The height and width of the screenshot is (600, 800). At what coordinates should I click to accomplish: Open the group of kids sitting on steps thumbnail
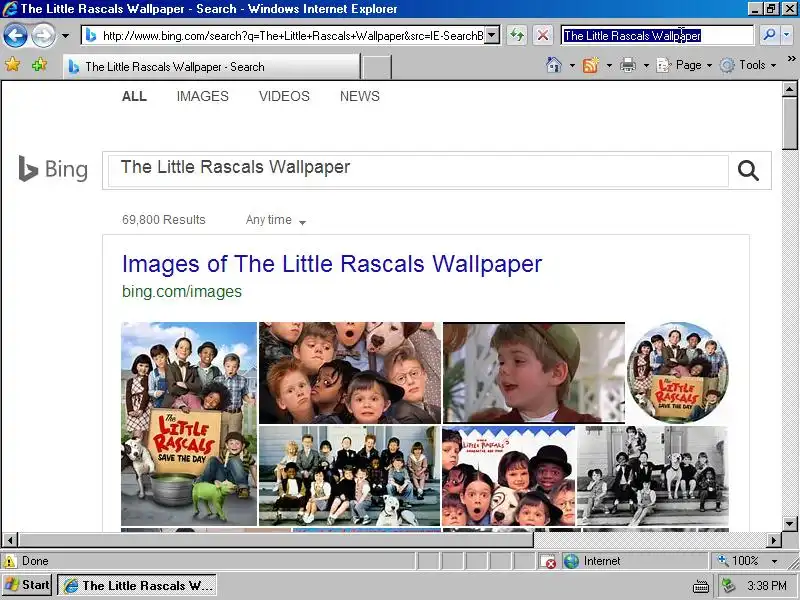coord(349,476)
